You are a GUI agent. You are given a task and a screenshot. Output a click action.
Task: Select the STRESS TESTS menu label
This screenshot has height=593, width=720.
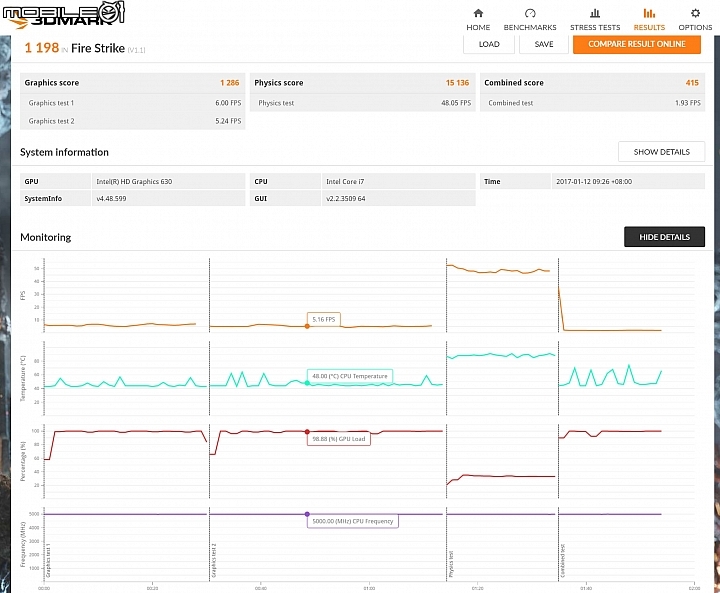[595, 28]
